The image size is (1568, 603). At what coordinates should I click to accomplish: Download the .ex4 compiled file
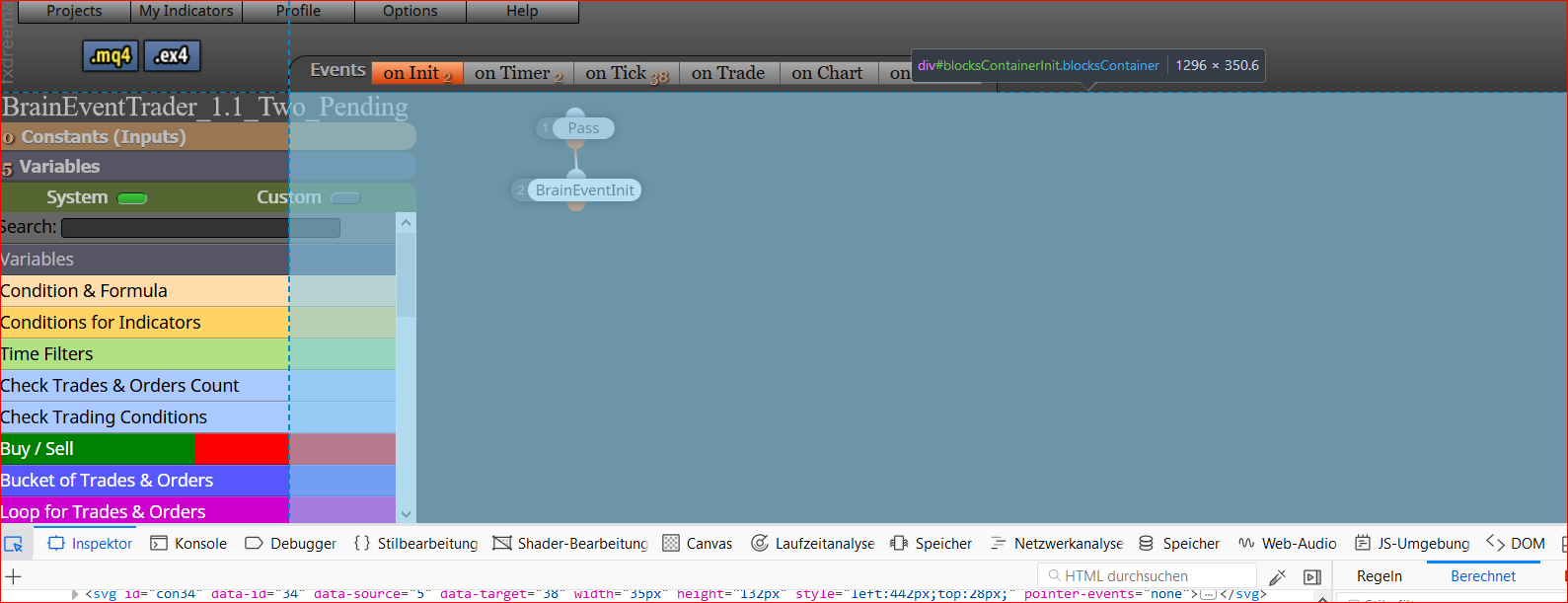point(173,56)
